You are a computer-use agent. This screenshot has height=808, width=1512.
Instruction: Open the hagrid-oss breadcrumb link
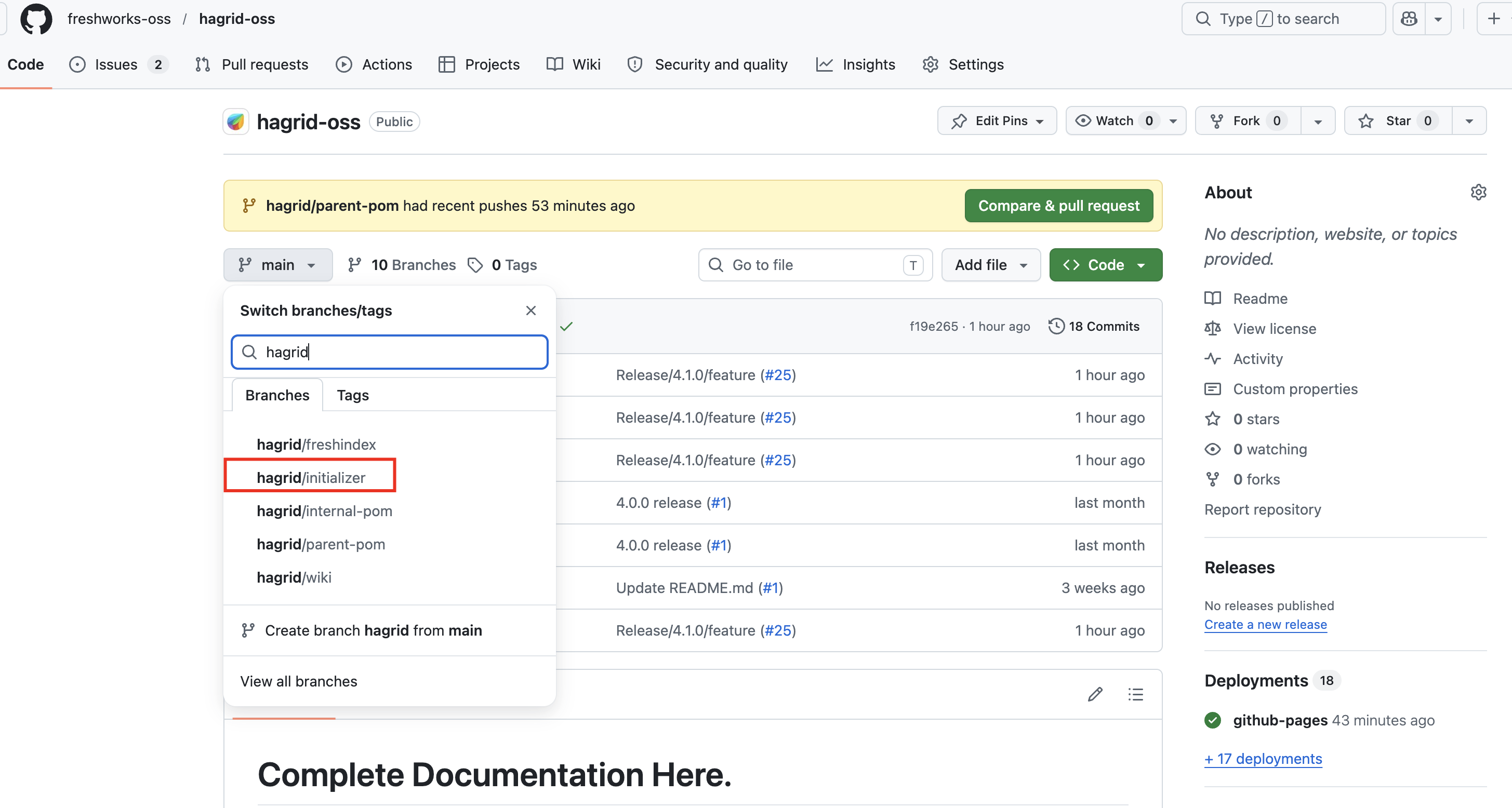pos(237,19)
